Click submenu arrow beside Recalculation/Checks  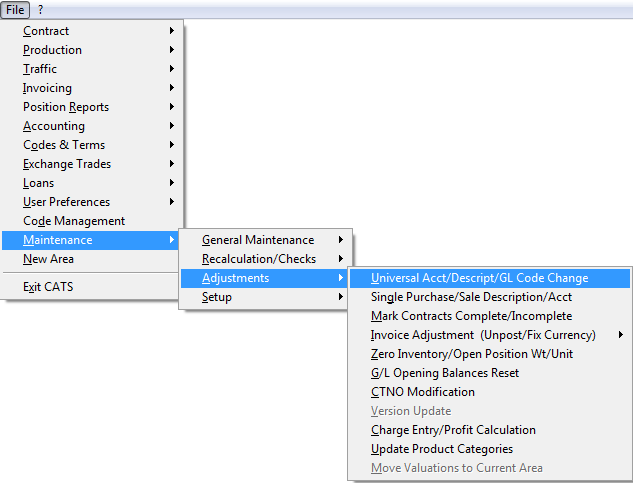[x=341, y=259]
